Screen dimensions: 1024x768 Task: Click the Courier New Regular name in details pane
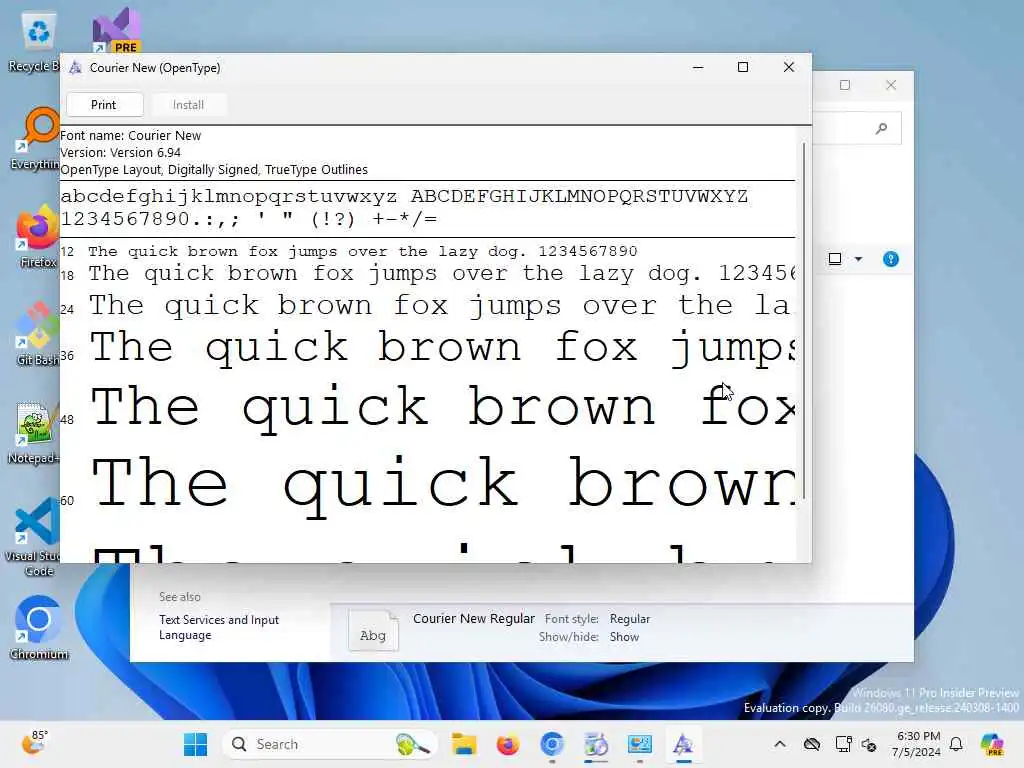[473, 618]
